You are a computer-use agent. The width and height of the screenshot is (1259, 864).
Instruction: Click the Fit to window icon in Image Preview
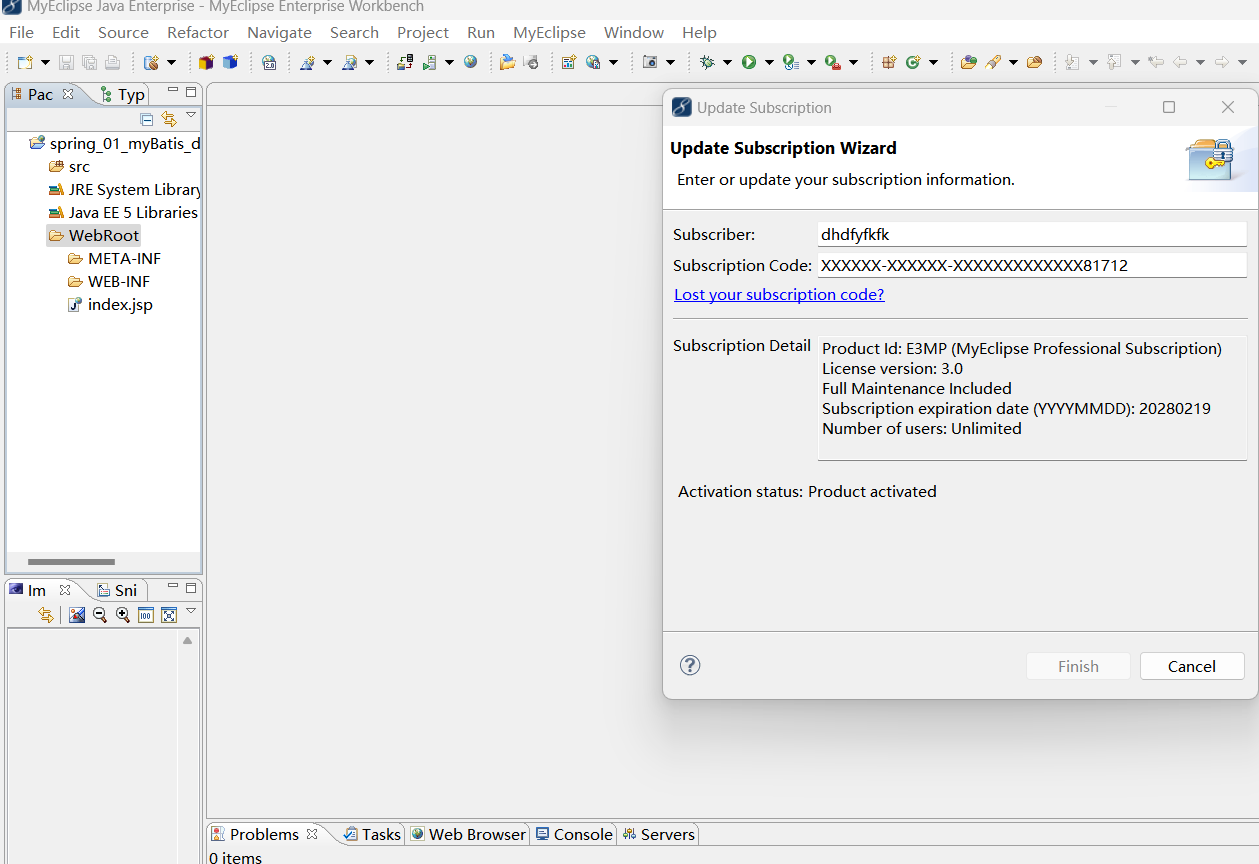169,615
